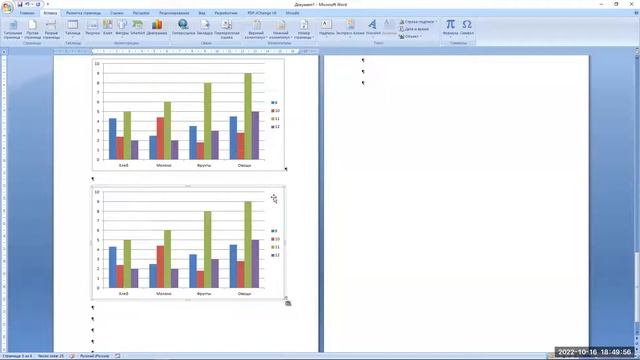Toggle the ruler button above vertical scrollbar
This screenshot has height=360, width=640.
tap(637, 51)
